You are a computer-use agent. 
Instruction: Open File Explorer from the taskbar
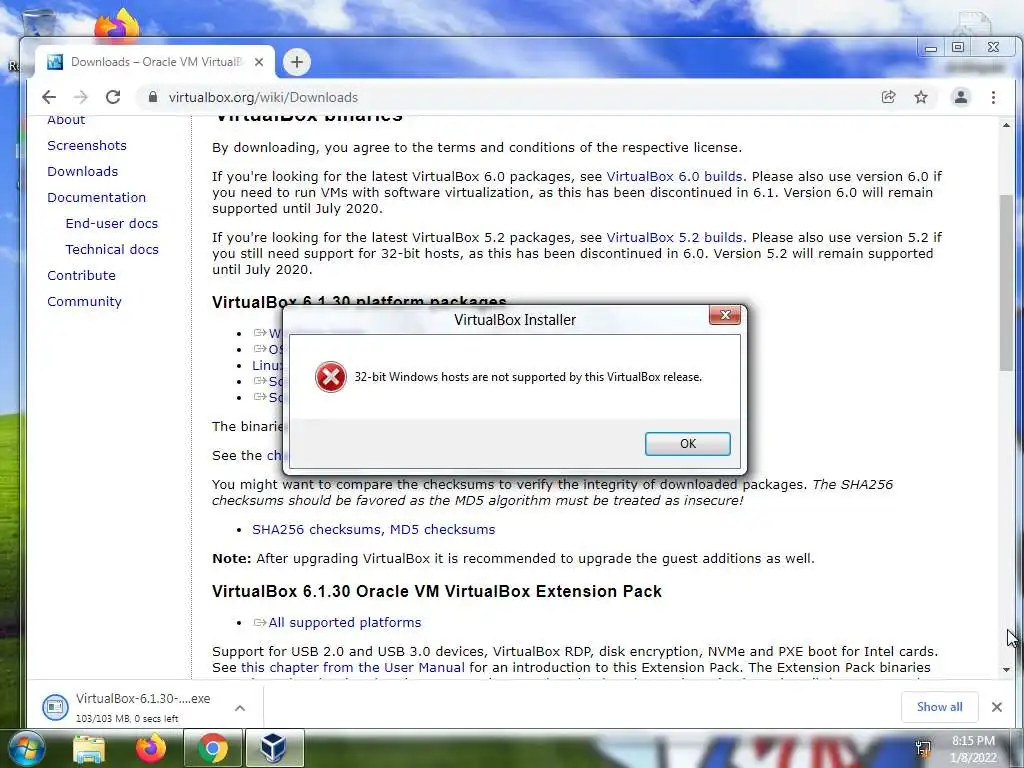pos(89,749)
